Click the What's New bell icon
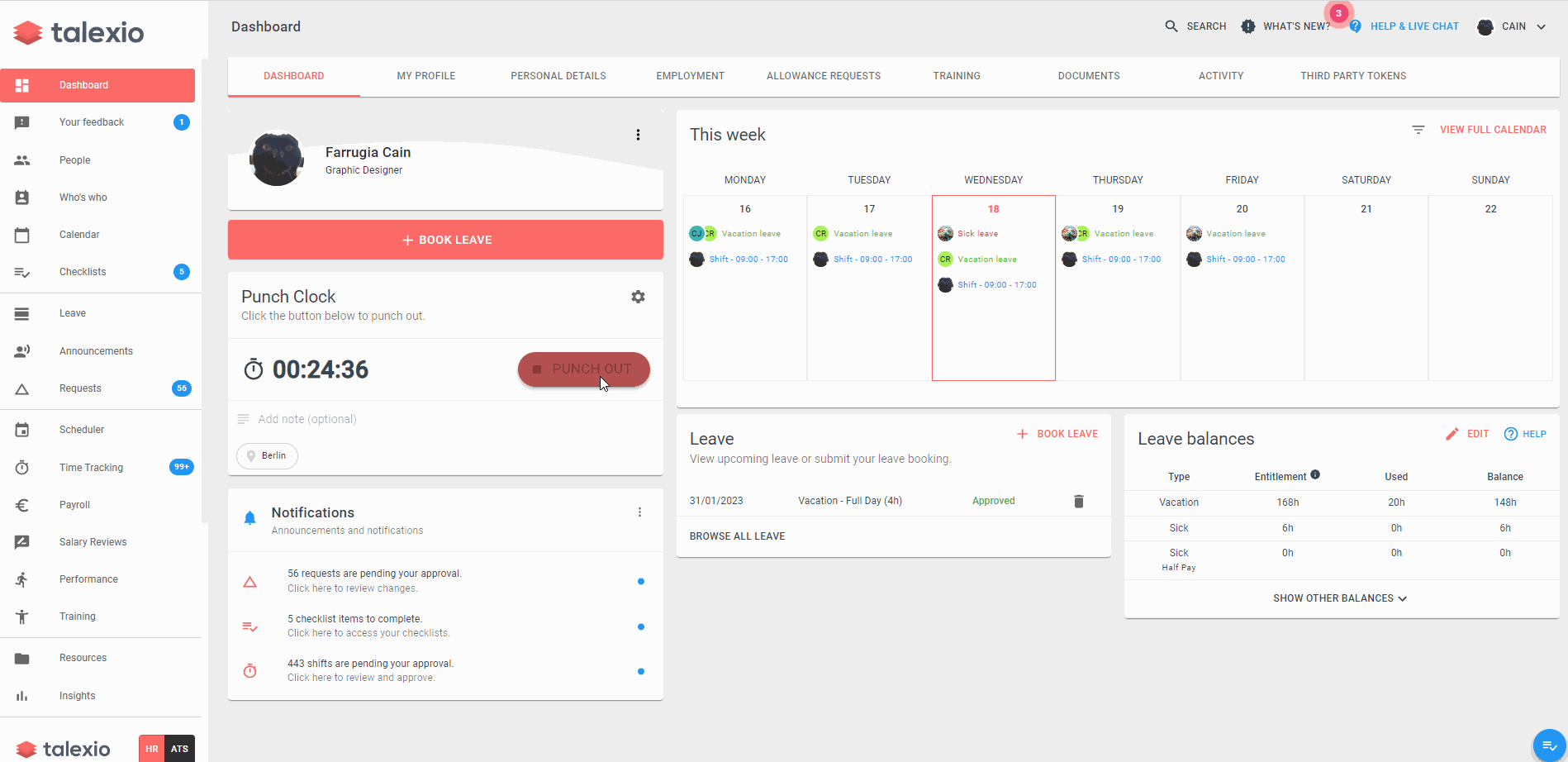The height and width of the screenshot is (762, 1568). (1247, 26)
